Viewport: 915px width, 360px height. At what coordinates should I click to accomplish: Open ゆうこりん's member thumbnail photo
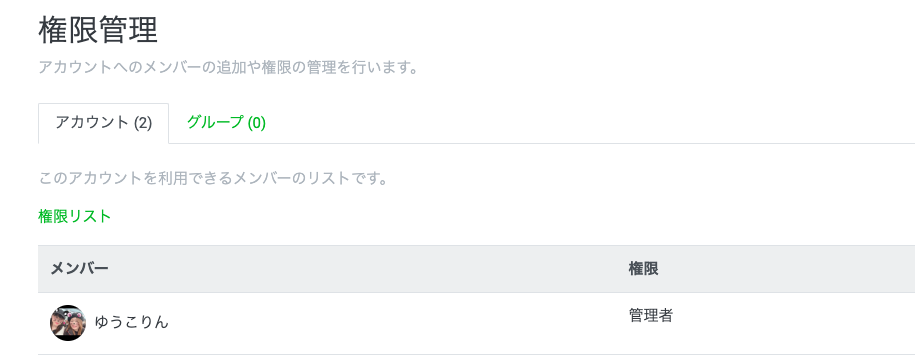click(x=68, y=323)
